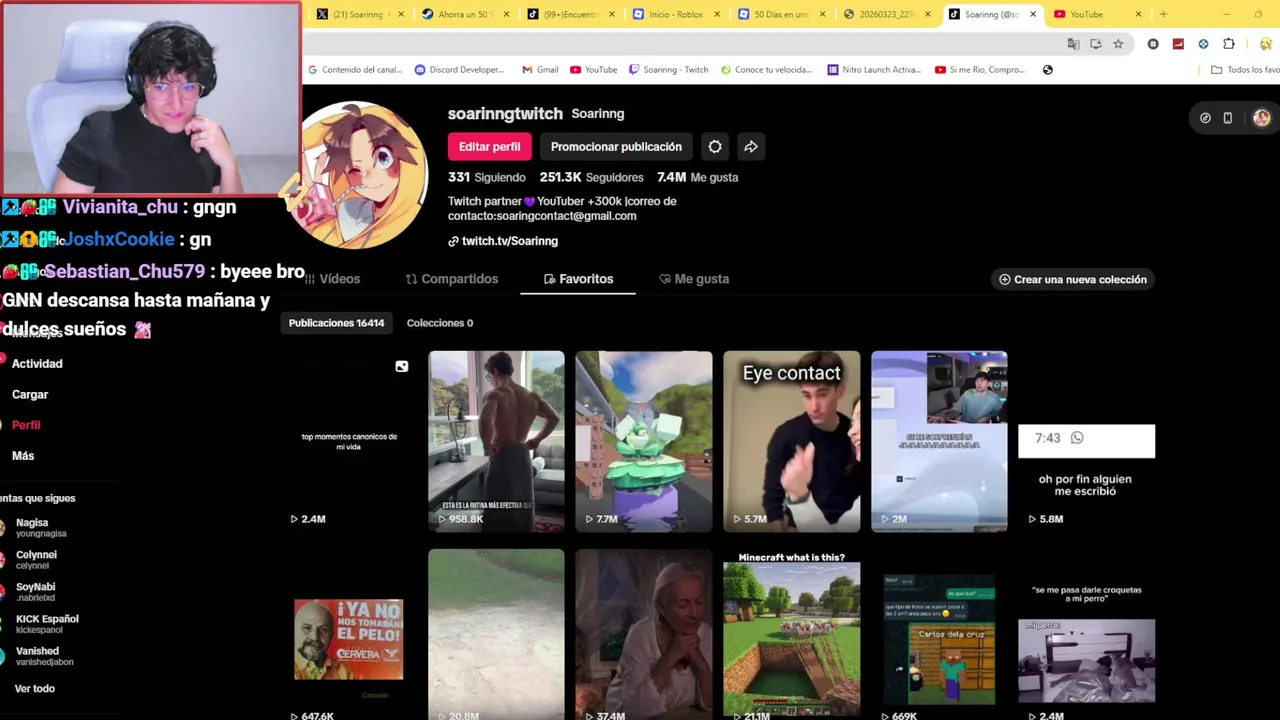Click the Promocionar publicación button
1280x720 pixels.
(616, 147)
